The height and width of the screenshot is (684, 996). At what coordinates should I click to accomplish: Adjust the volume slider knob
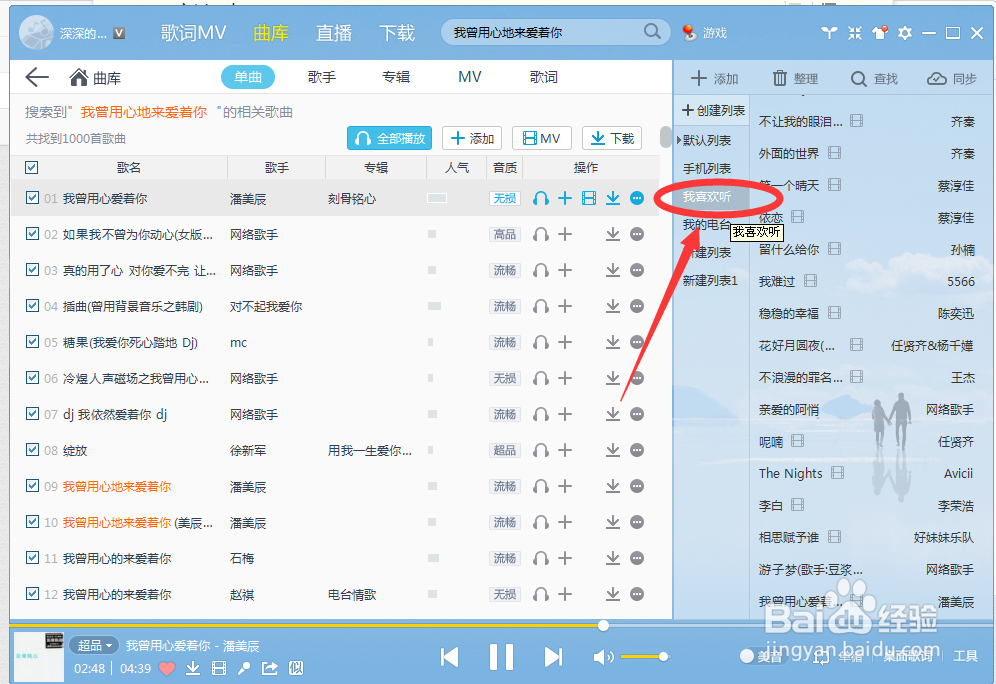pos(663,657)
